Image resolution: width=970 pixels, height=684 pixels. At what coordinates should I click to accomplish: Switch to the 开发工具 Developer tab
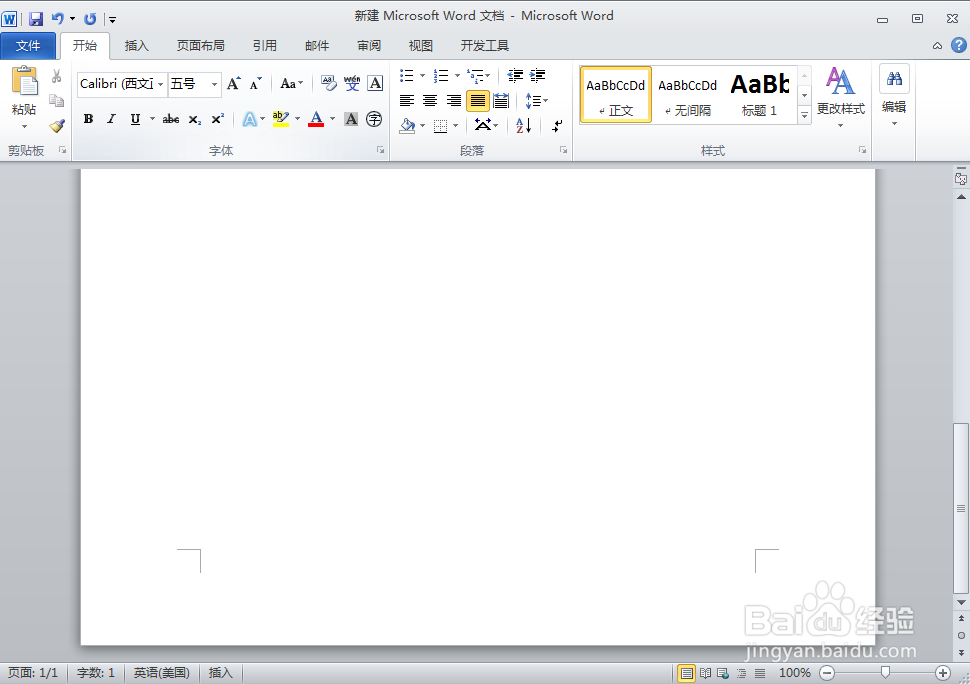point(484,46)
